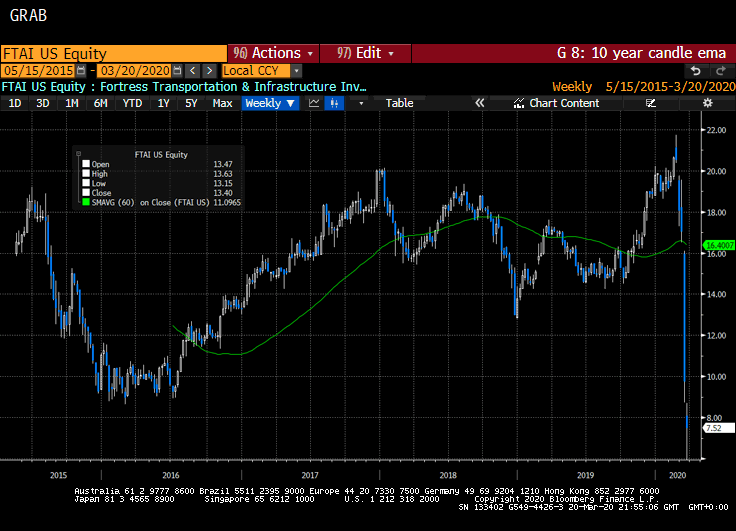Click the annotate pencil icon
736x531 pixels.
pyautogui.click(x=651, y=103)
